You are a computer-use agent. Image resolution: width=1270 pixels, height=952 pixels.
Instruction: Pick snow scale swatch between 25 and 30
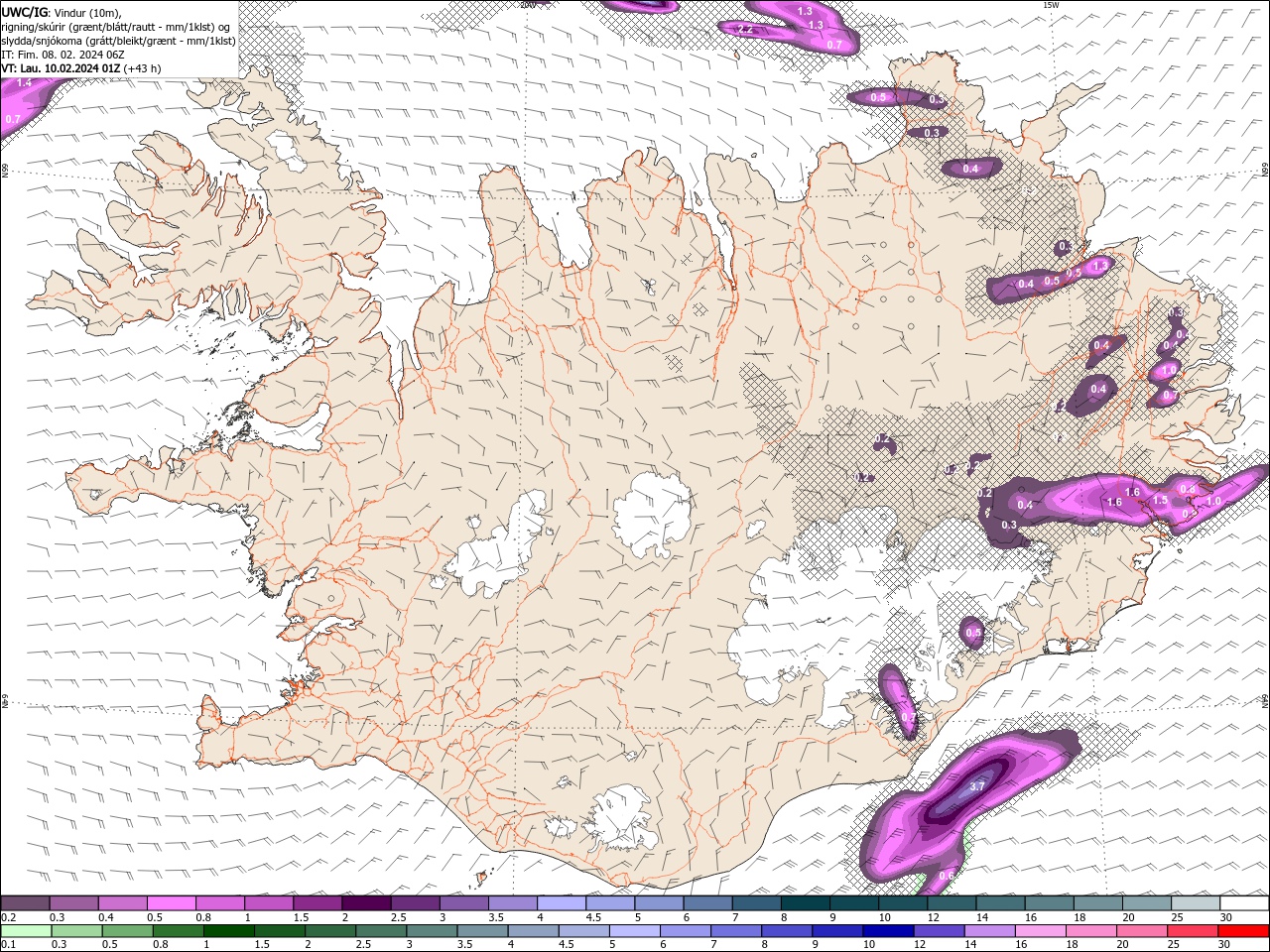click(x=1196, y=903)
